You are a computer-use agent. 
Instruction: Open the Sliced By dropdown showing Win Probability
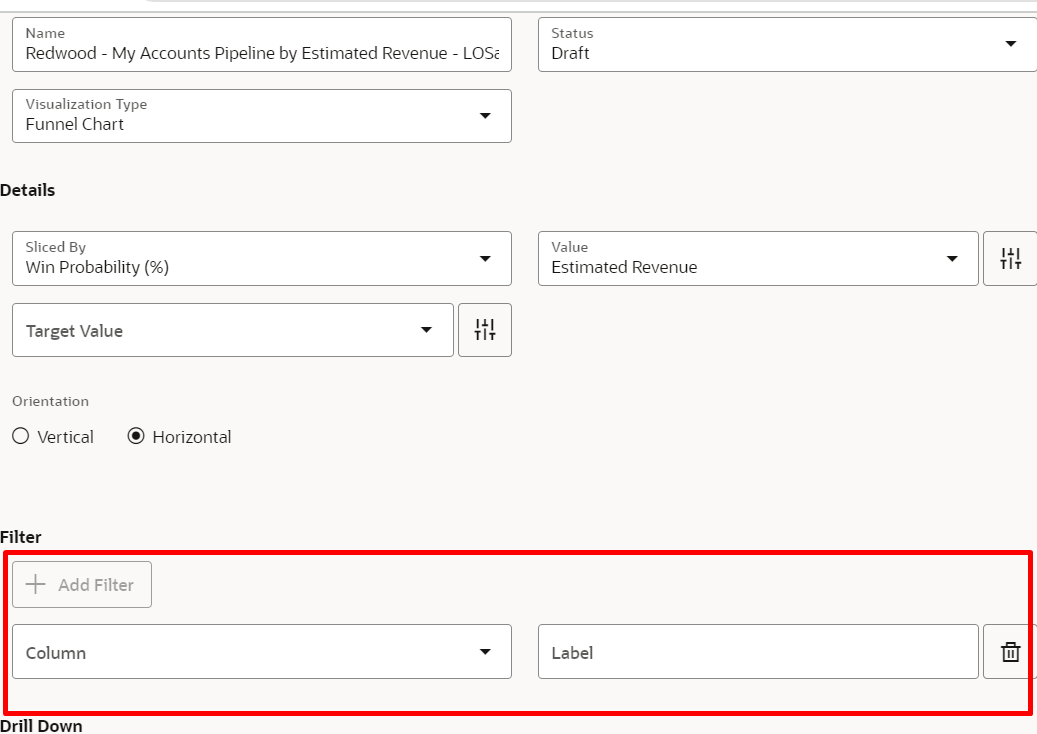262,258
